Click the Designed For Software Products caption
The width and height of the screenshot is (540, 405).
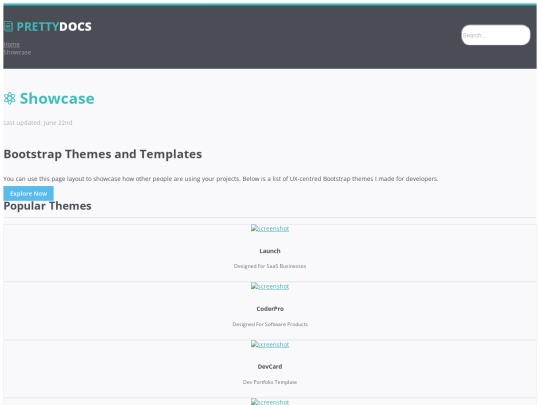(x=270, y=324)
